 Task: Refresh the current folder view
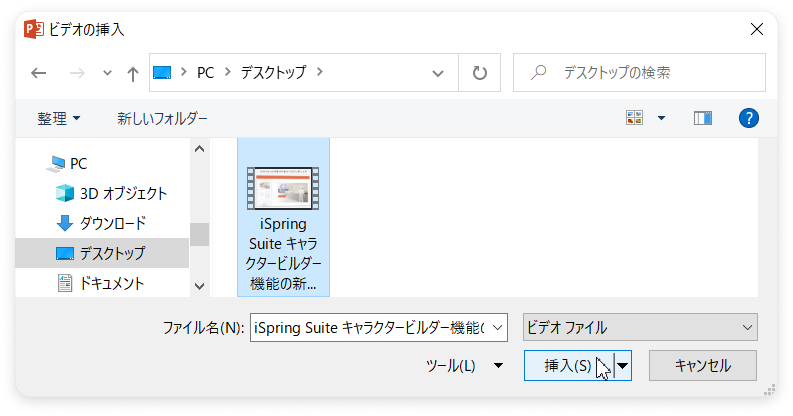[479, 73]
